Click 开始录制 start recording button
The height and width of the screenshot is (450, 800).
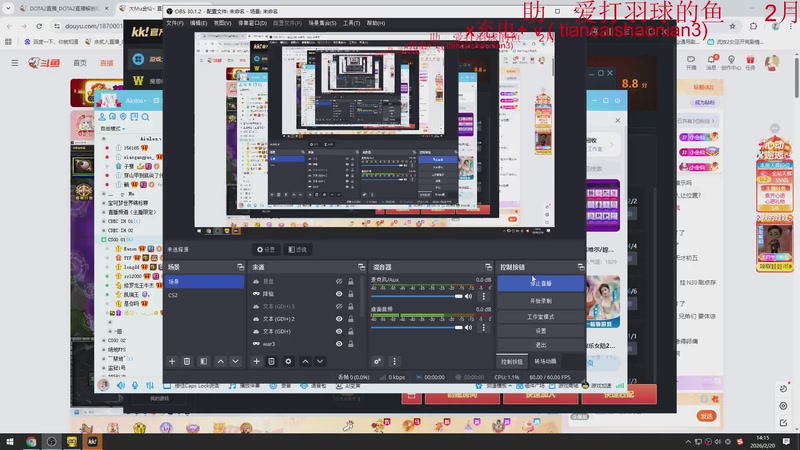540,301
